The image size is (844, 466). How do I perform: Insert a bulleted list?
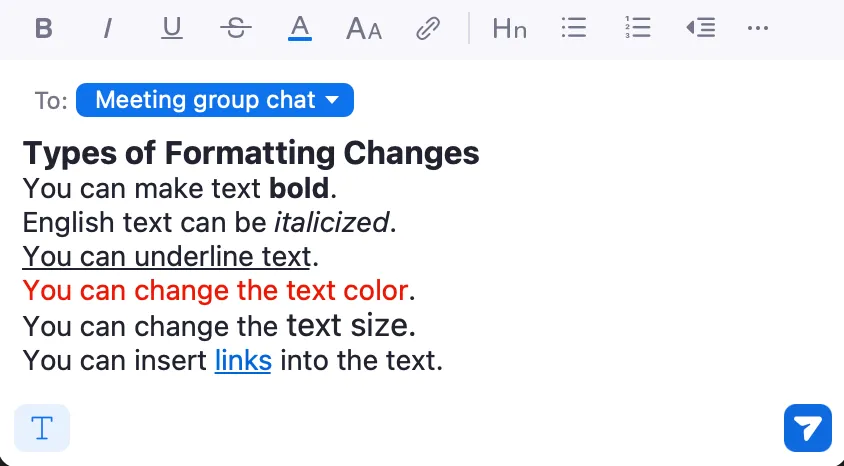click(x=573, y=29)
